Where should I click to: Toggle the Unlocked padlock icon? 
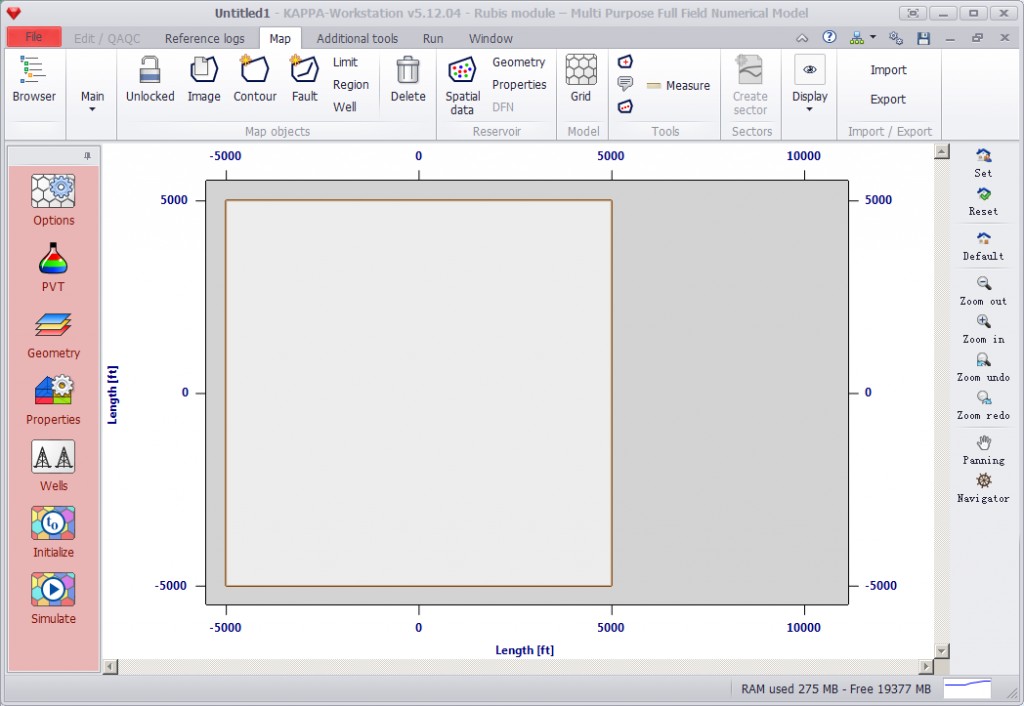tap(150, 70)
